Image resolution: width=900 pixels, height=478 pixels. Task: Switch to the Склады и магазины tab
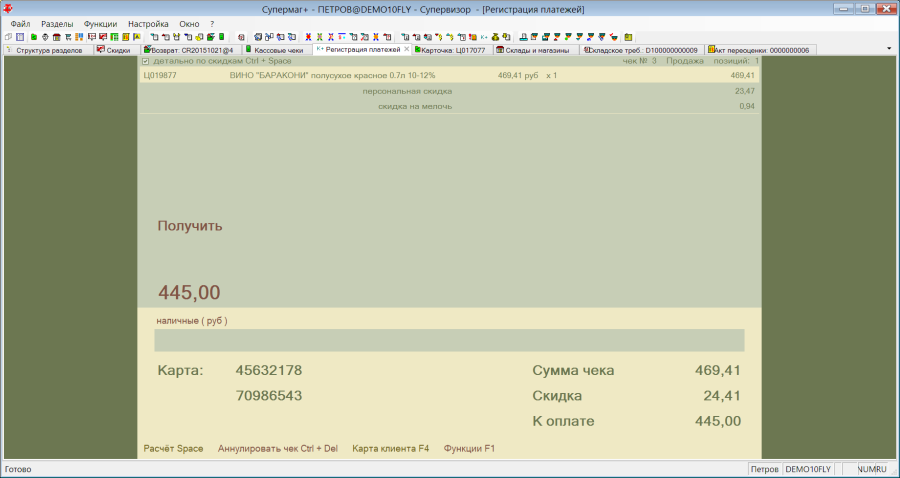tap(536, 50)
